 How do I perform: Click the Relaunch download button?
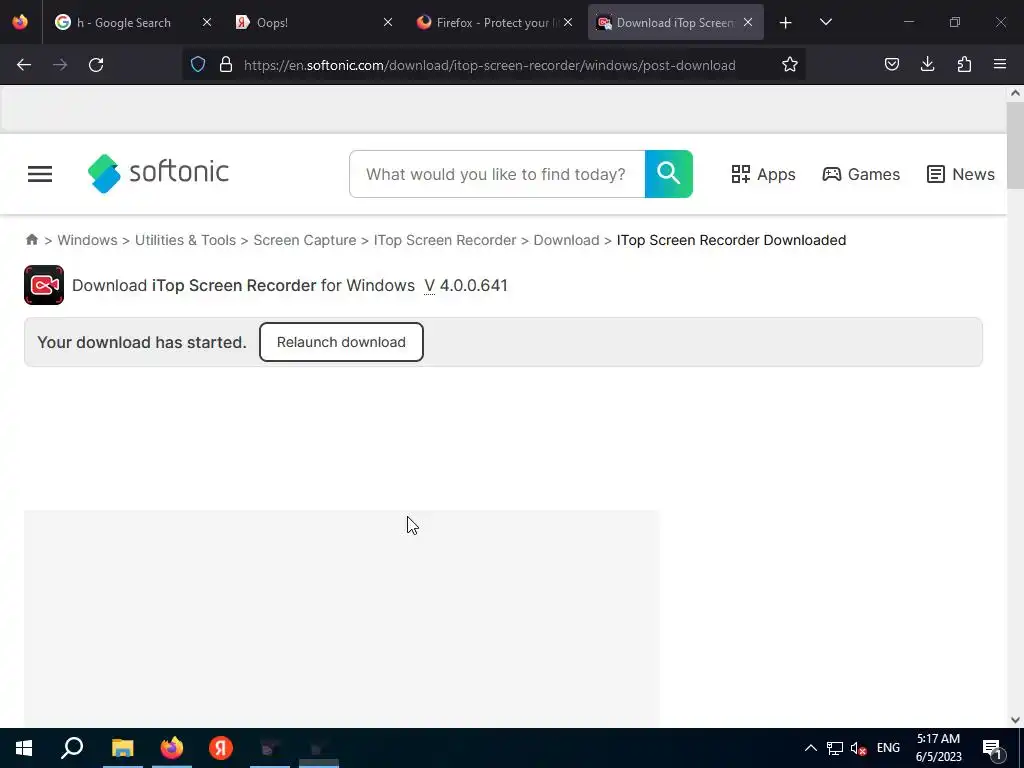pyautogui.click(x=342, y=342)
